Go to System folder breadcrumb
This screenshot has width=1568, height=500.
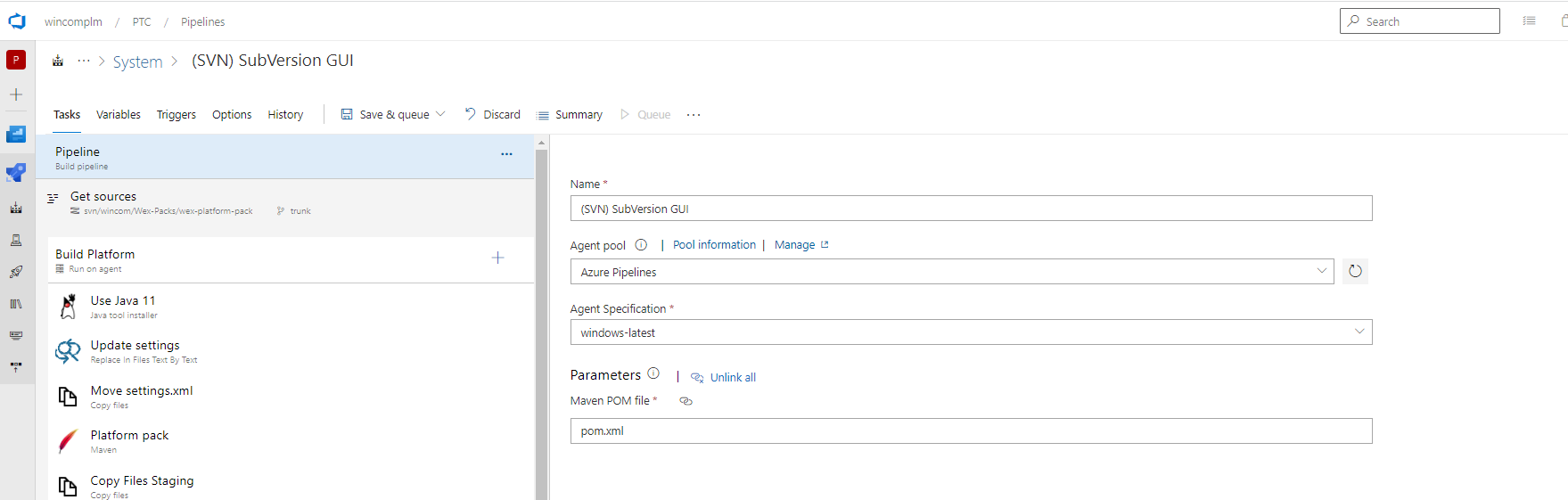[x=137, y=61]
